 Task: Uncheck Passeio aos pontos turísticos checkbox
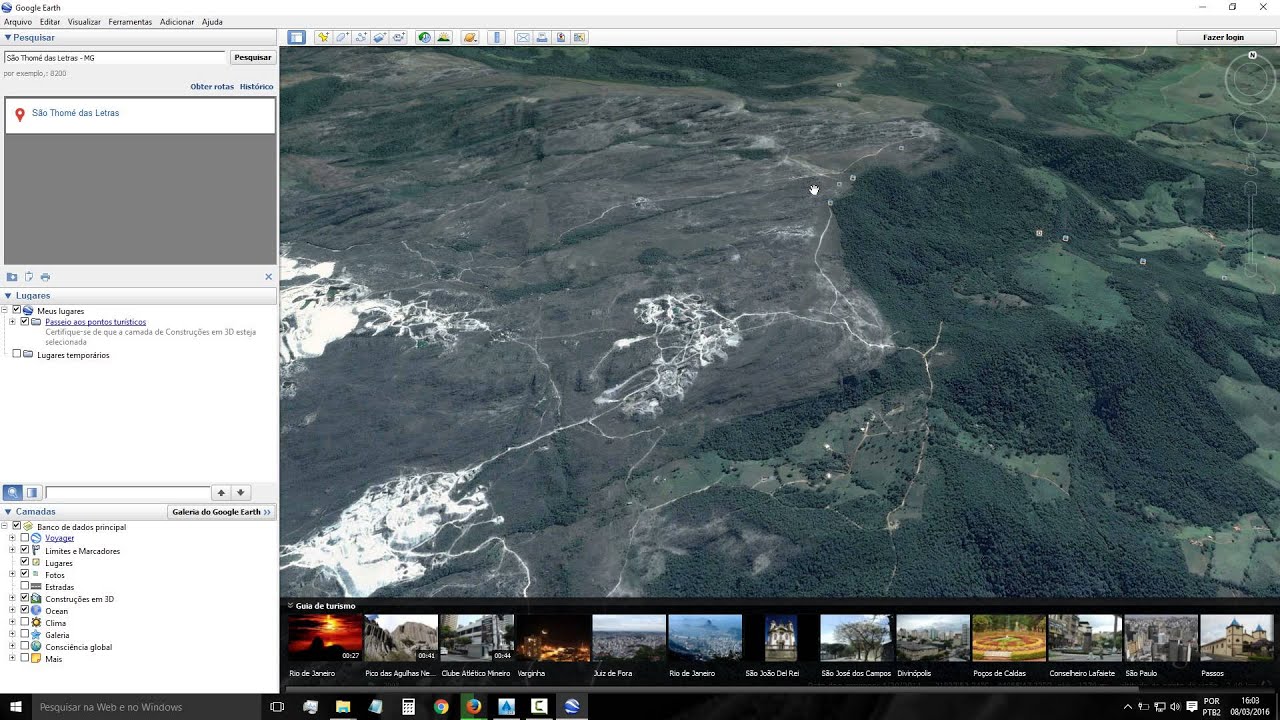point(25,322)
